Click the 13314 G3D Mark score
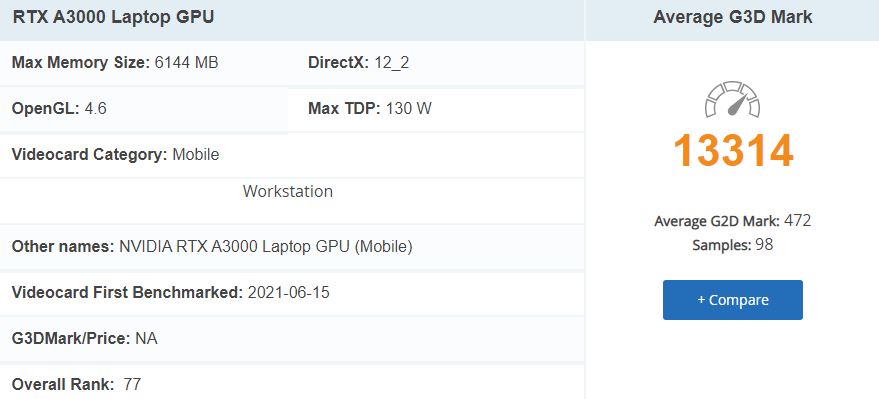 (x=733, y=150)
